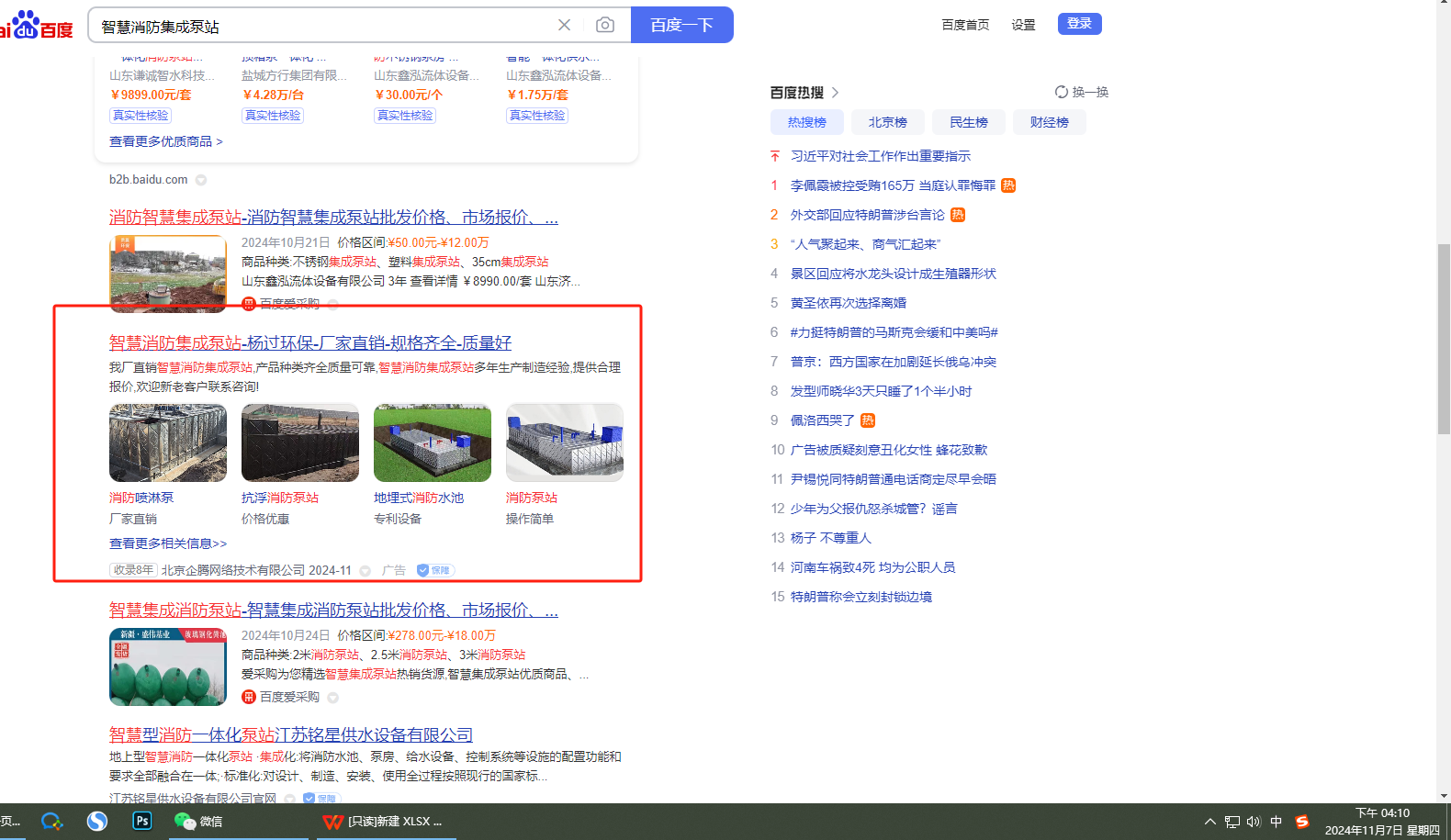Viewport: 1451px width, 840px height.
Task: Click the 抗浮消防泵站 product thumbnail
Action: coord(300,442)
